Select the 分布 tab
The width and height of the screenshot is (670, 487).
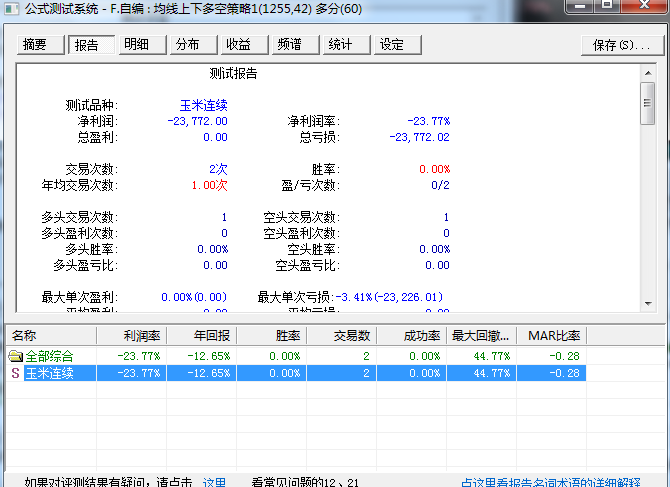[188, 45]
